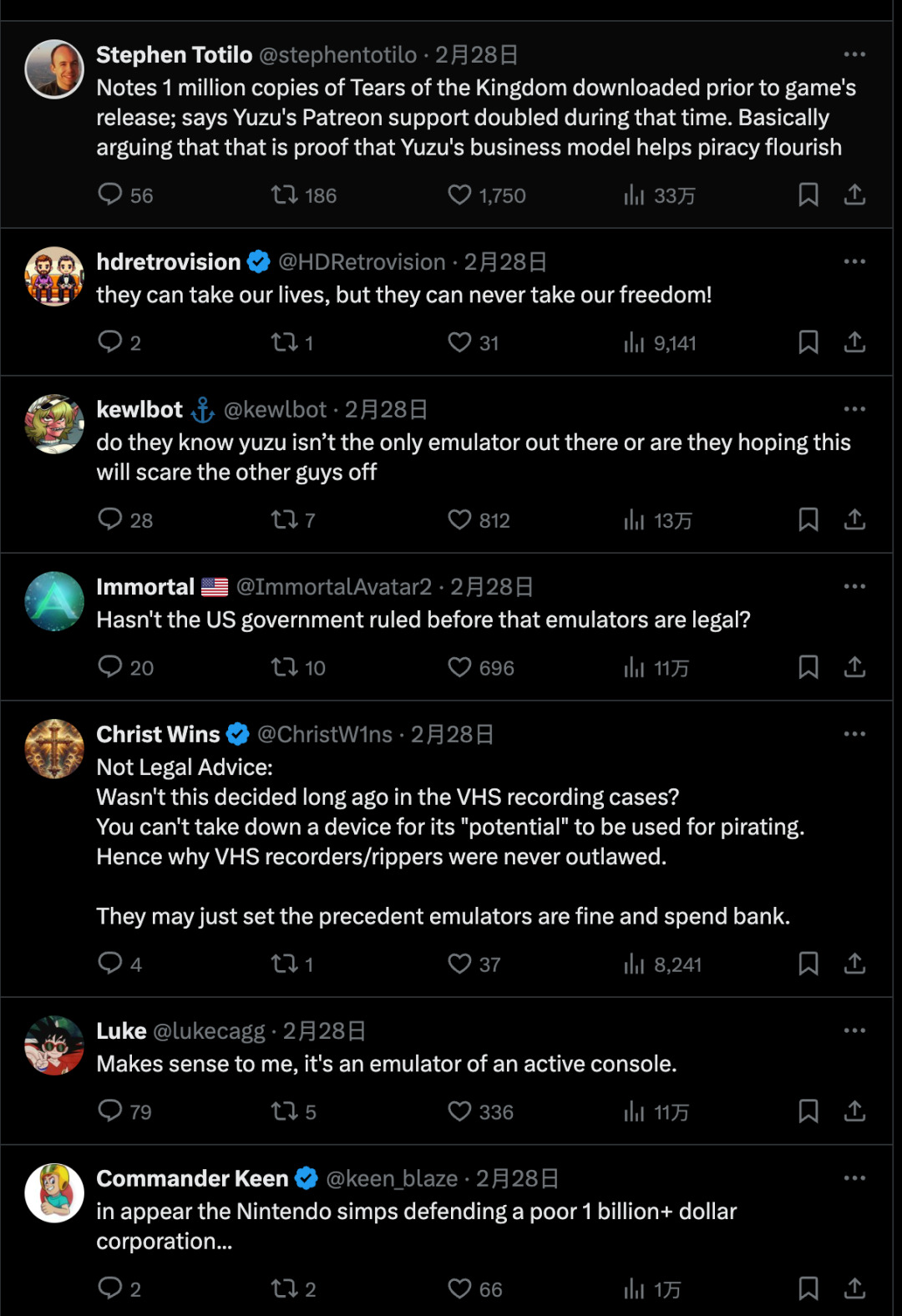Open more menu on kewlbot's tweet
This screenshot has height=1316, width=902.
coord(854,409)
